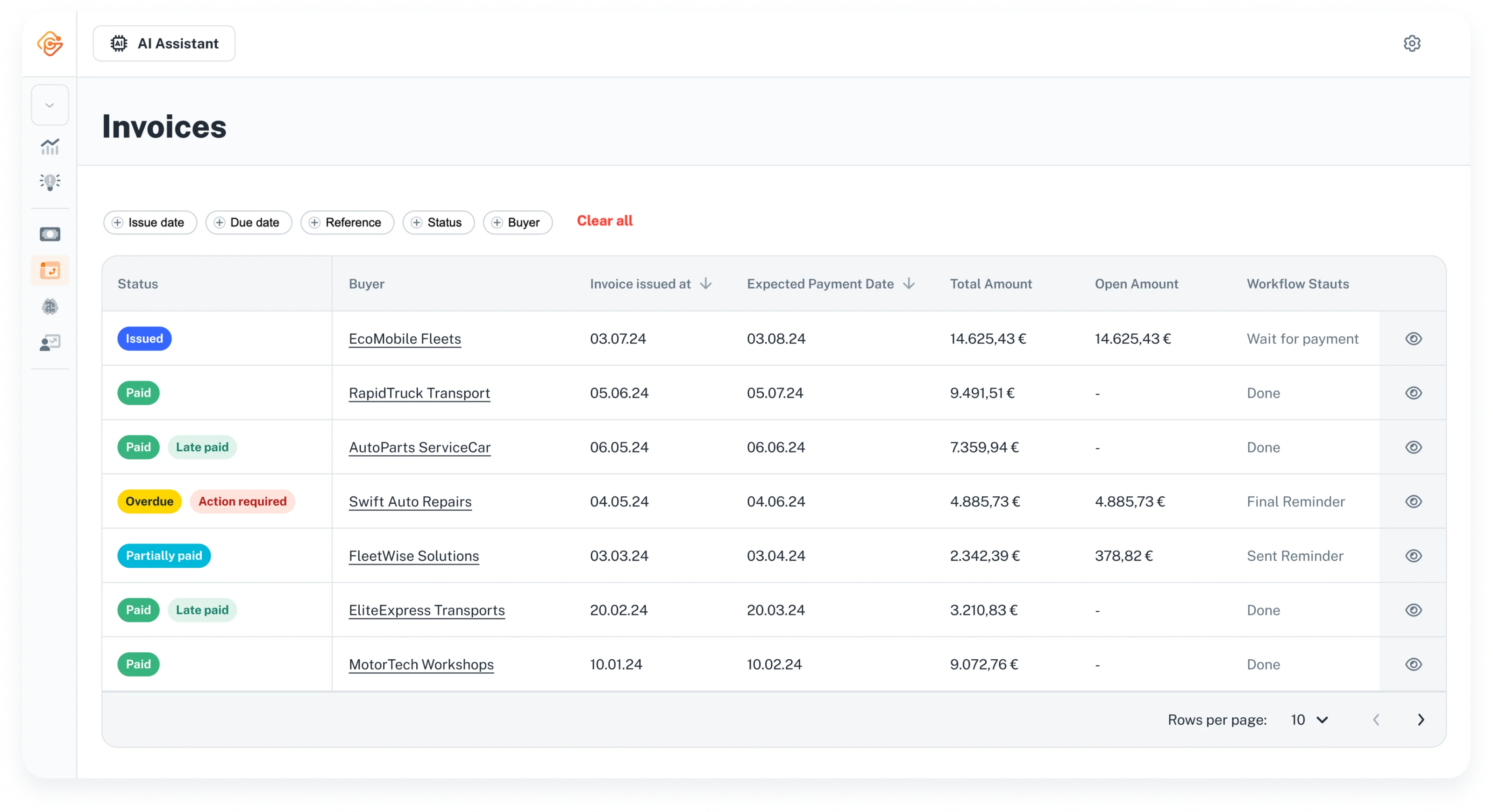View RapidTruck Transport invoice eye icon
Screen dimensions: 1493x812
click(1414, 393)
